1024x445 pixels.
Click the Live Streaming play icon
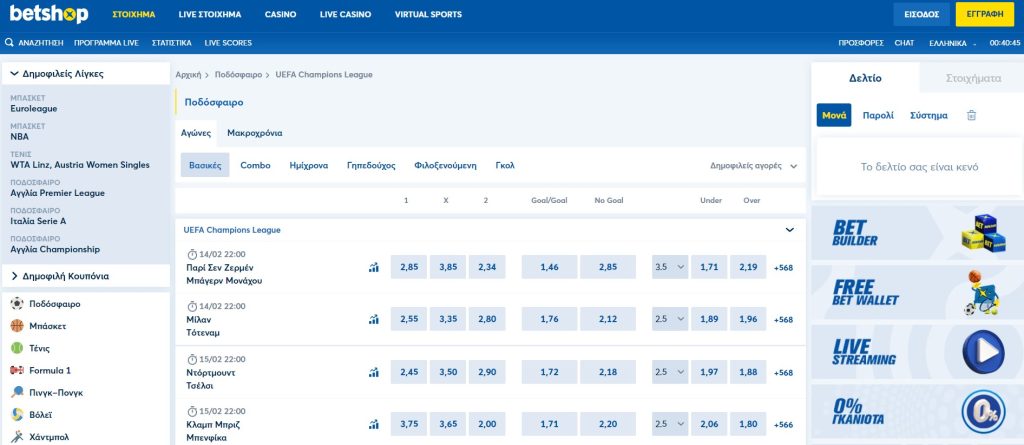point(983,352)
